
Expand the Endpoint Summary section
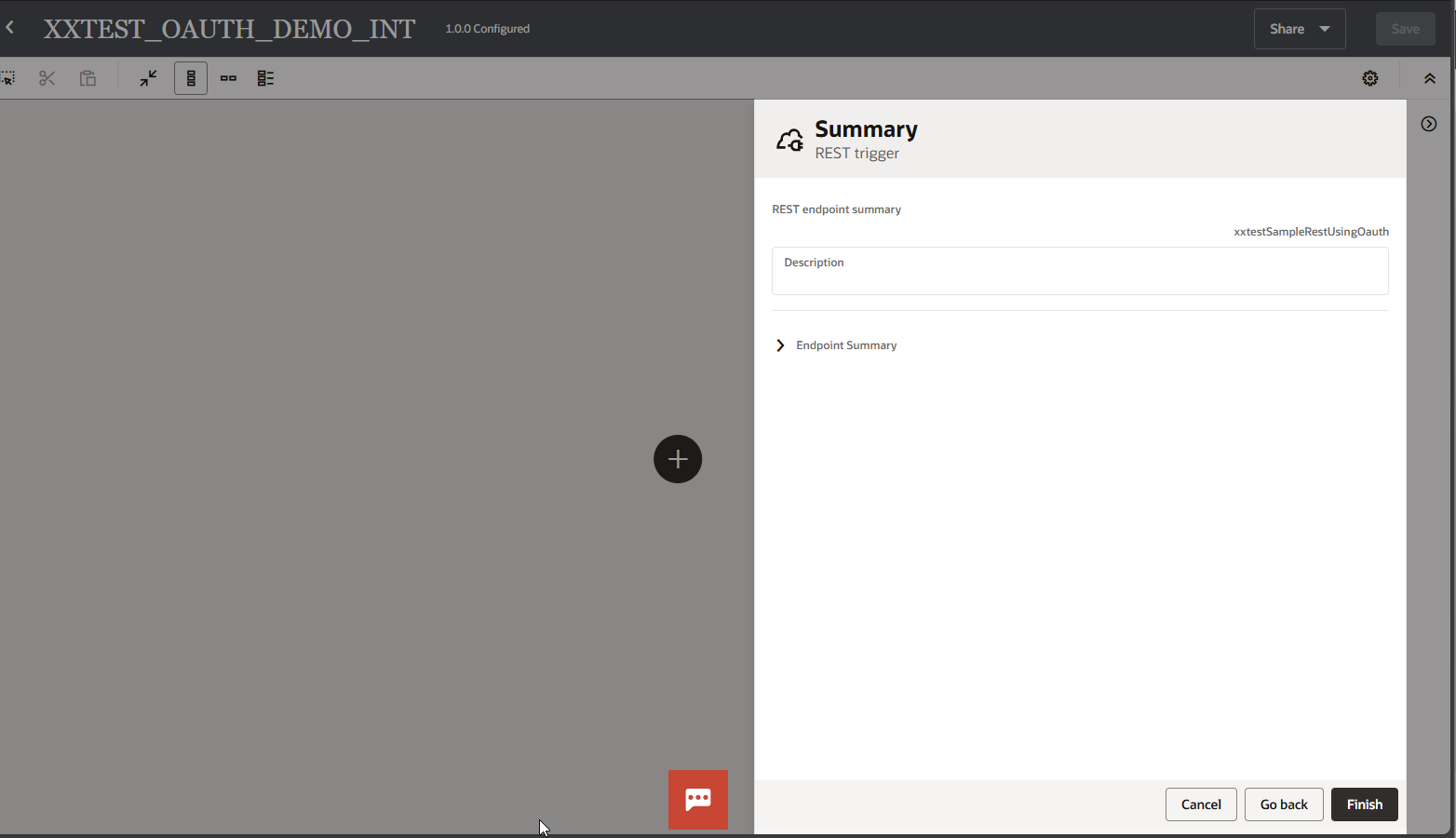coord(780,345)
